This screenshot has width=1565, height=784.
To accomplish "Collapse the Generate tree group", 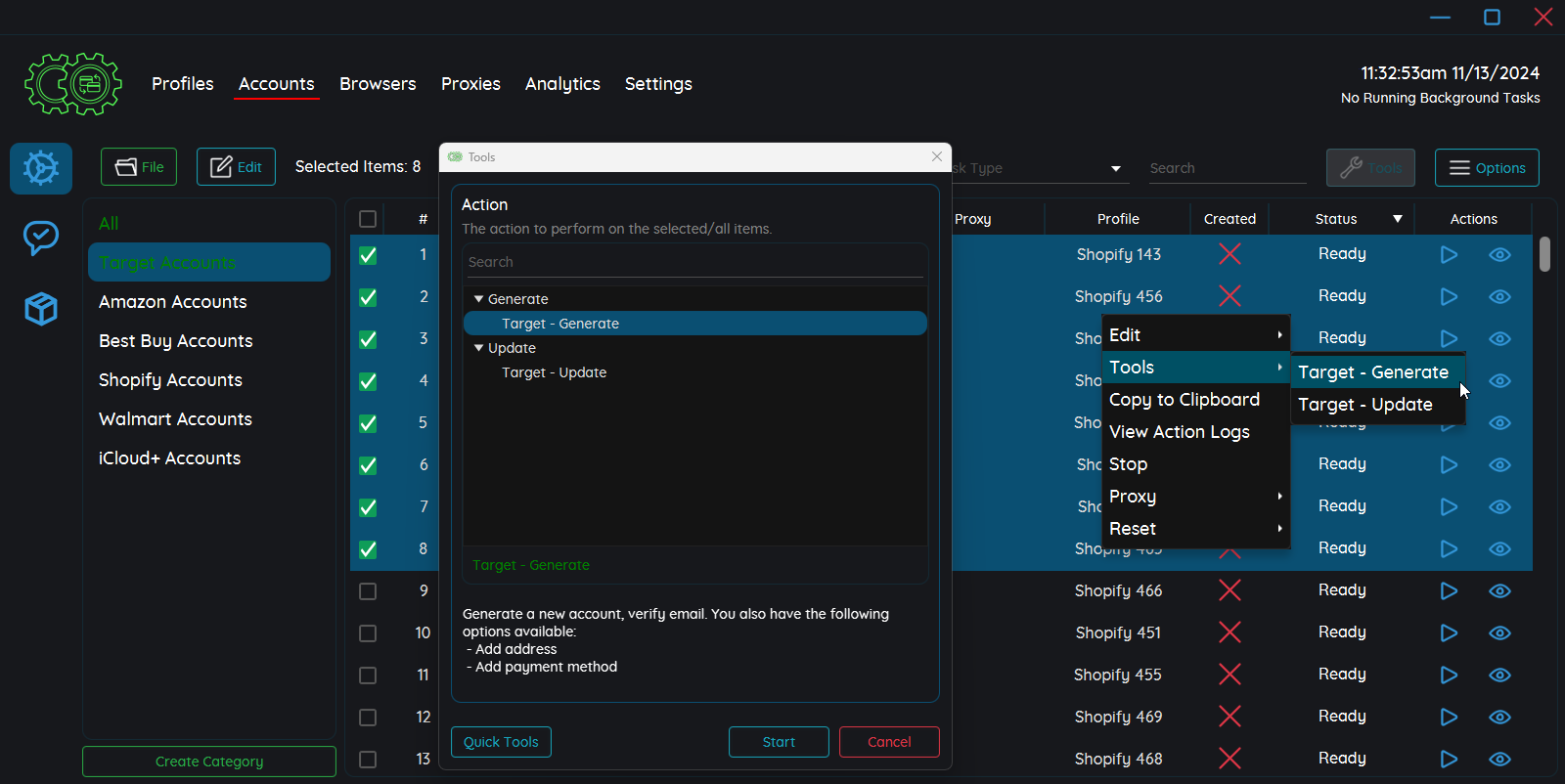I will [x=478, y=299].
